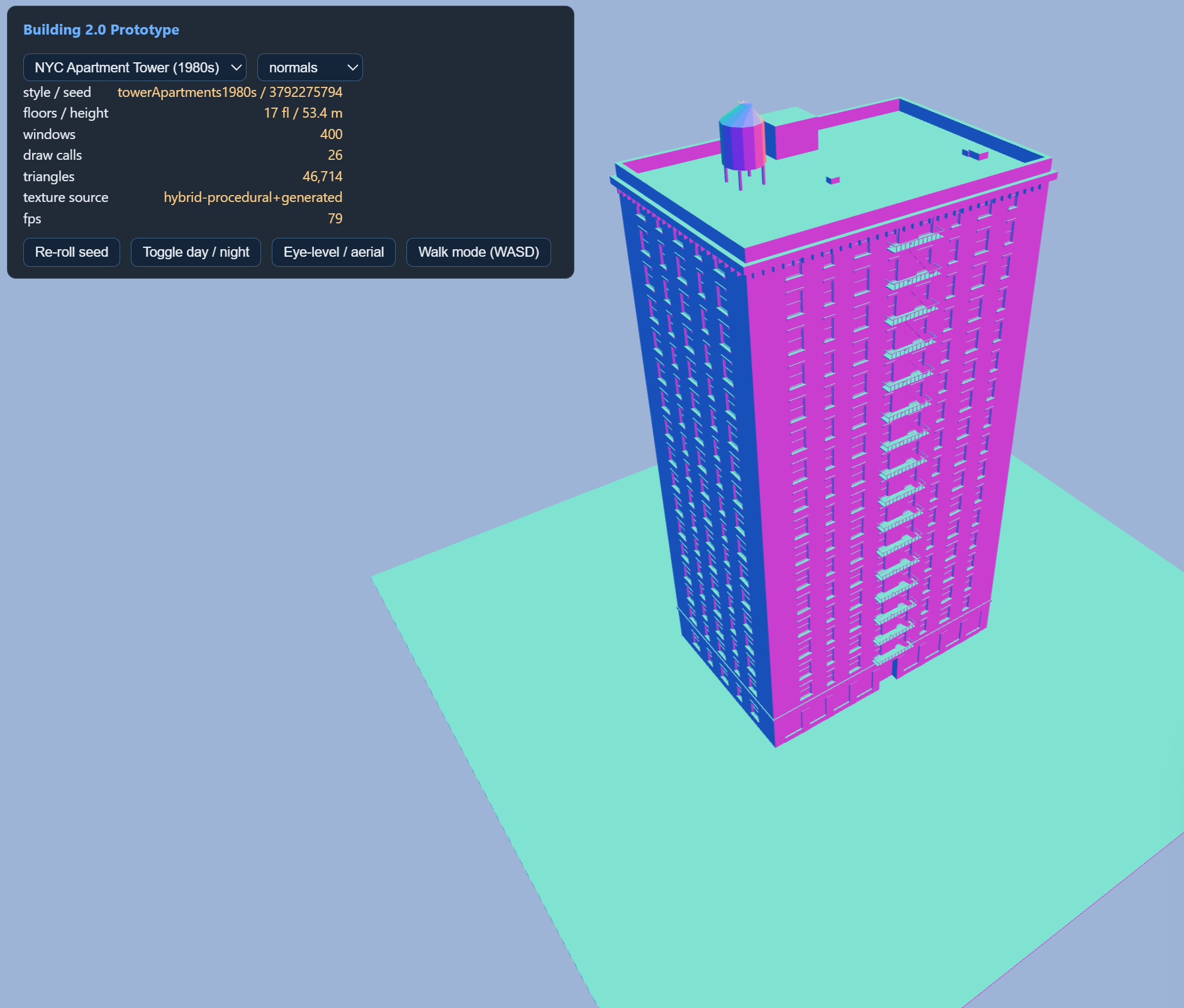Click the style / seed label
The width and height of the screenshot is (1184, 1008).
(x=57, y=92)
